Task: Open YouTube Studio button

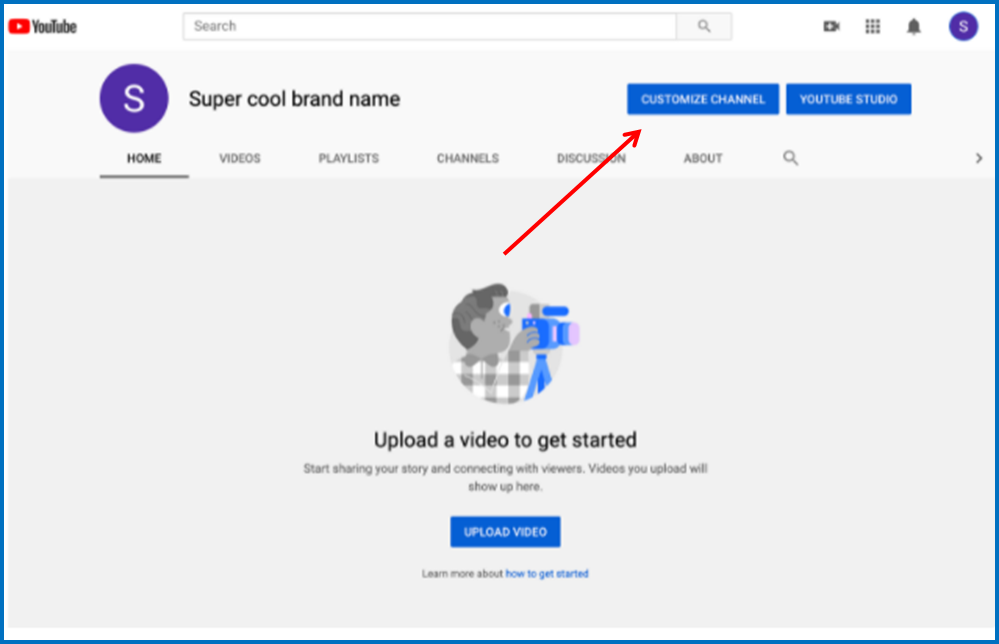Action: pyautogui.click(x=848, y=99)
